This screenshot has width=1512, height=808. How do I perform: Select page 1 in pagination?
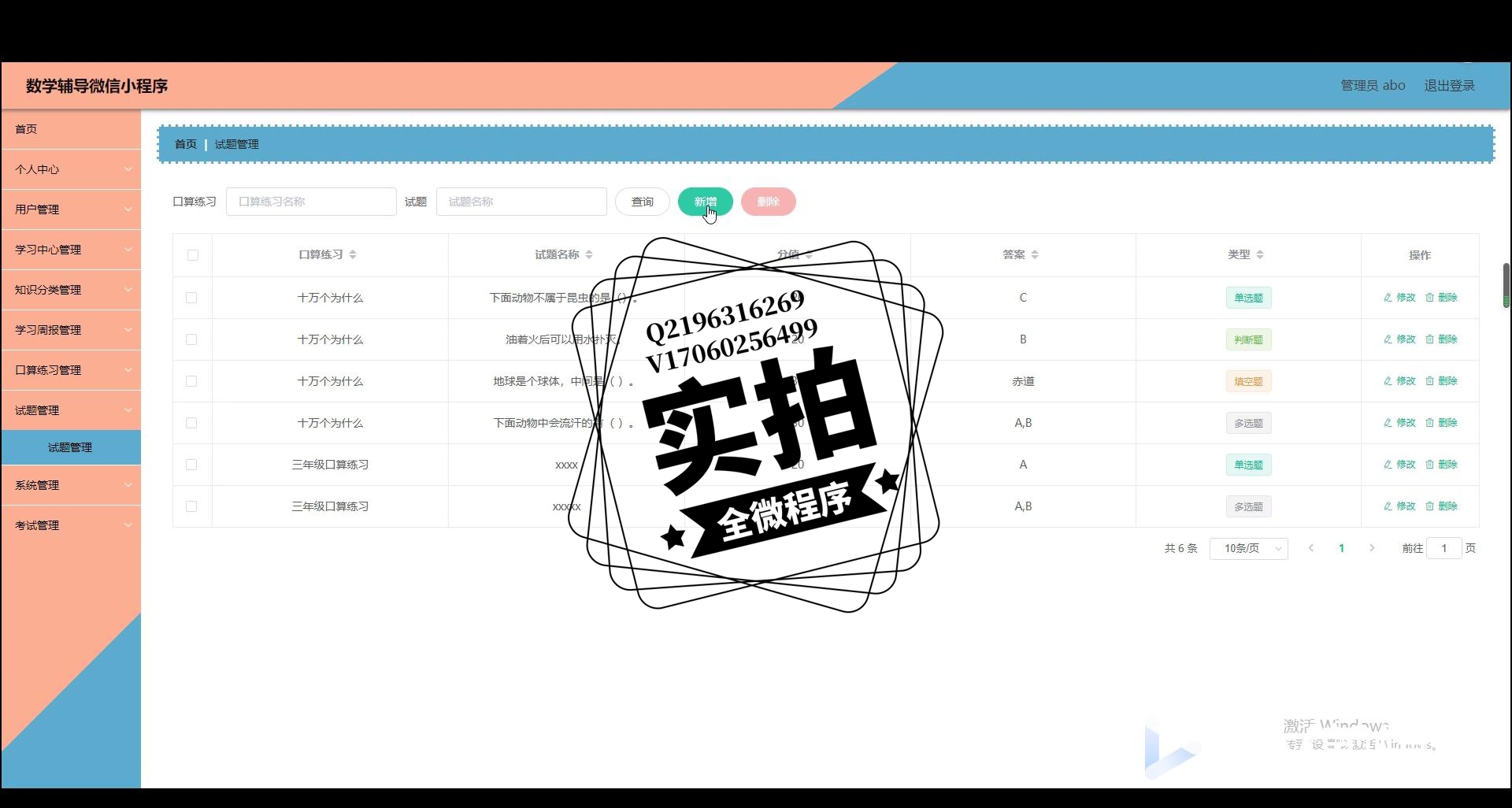(x=1341, y=548)
